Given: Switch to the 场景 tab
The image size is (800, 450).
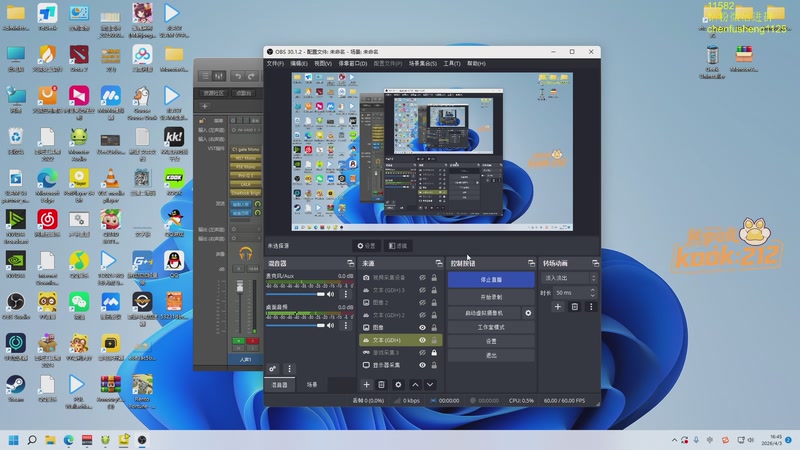Looking at the screenshot, I should tap(312, 385).
